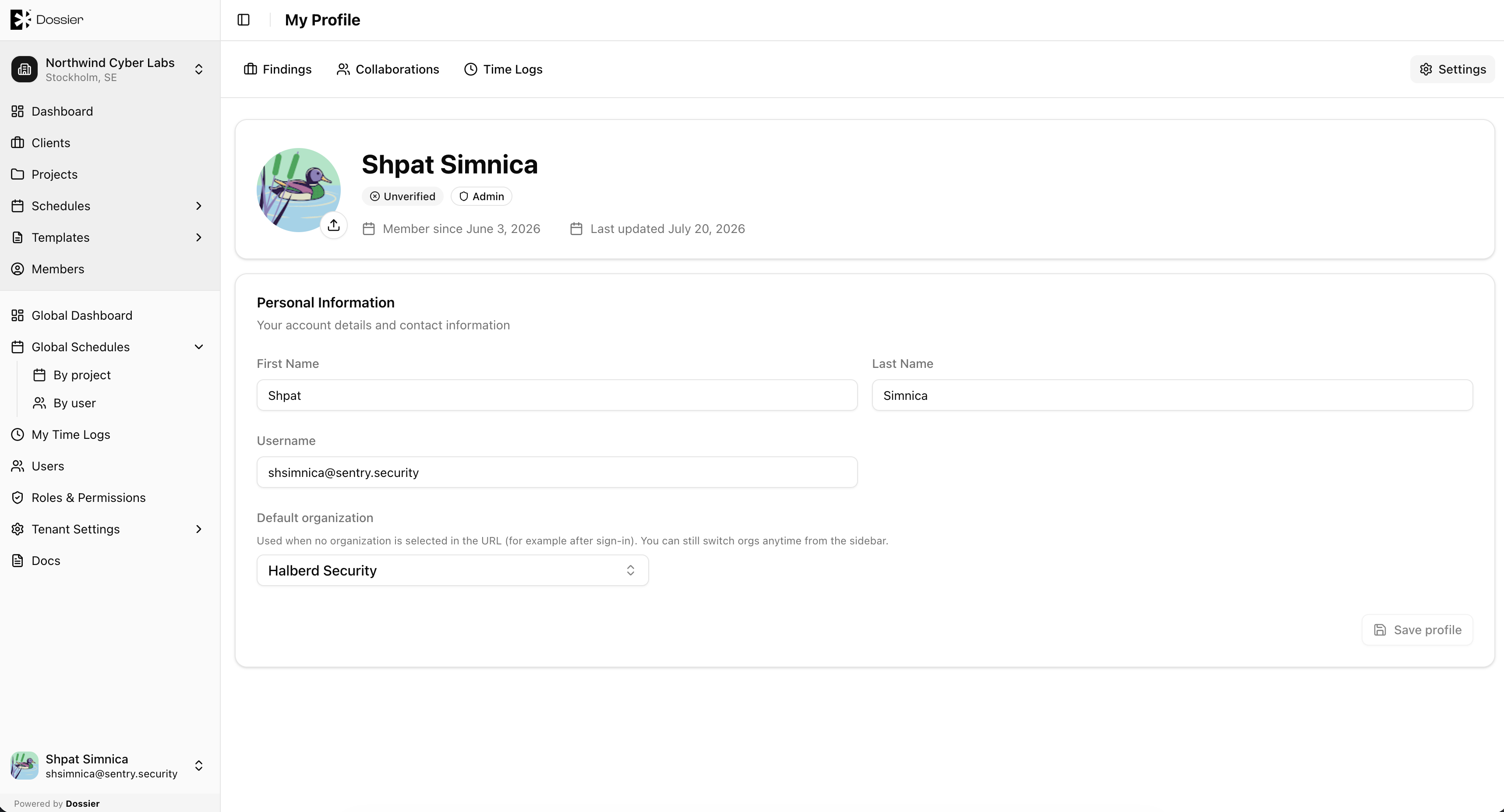Click the My Profile page title

pyautogui.click(x=322, y=20)
